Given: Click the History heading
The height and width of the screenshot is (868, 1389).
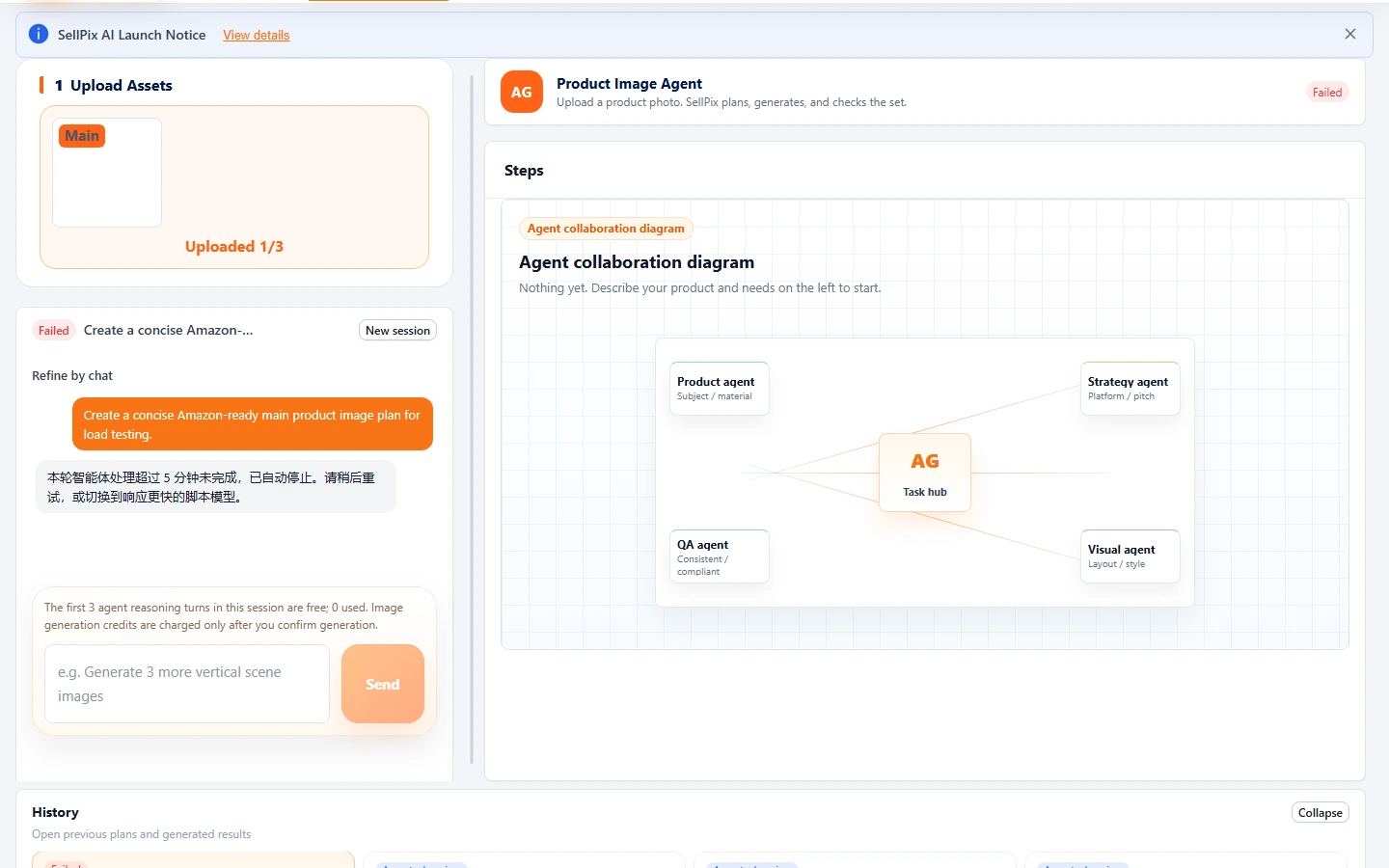Looking at the screenshot, I should (55, 813).
